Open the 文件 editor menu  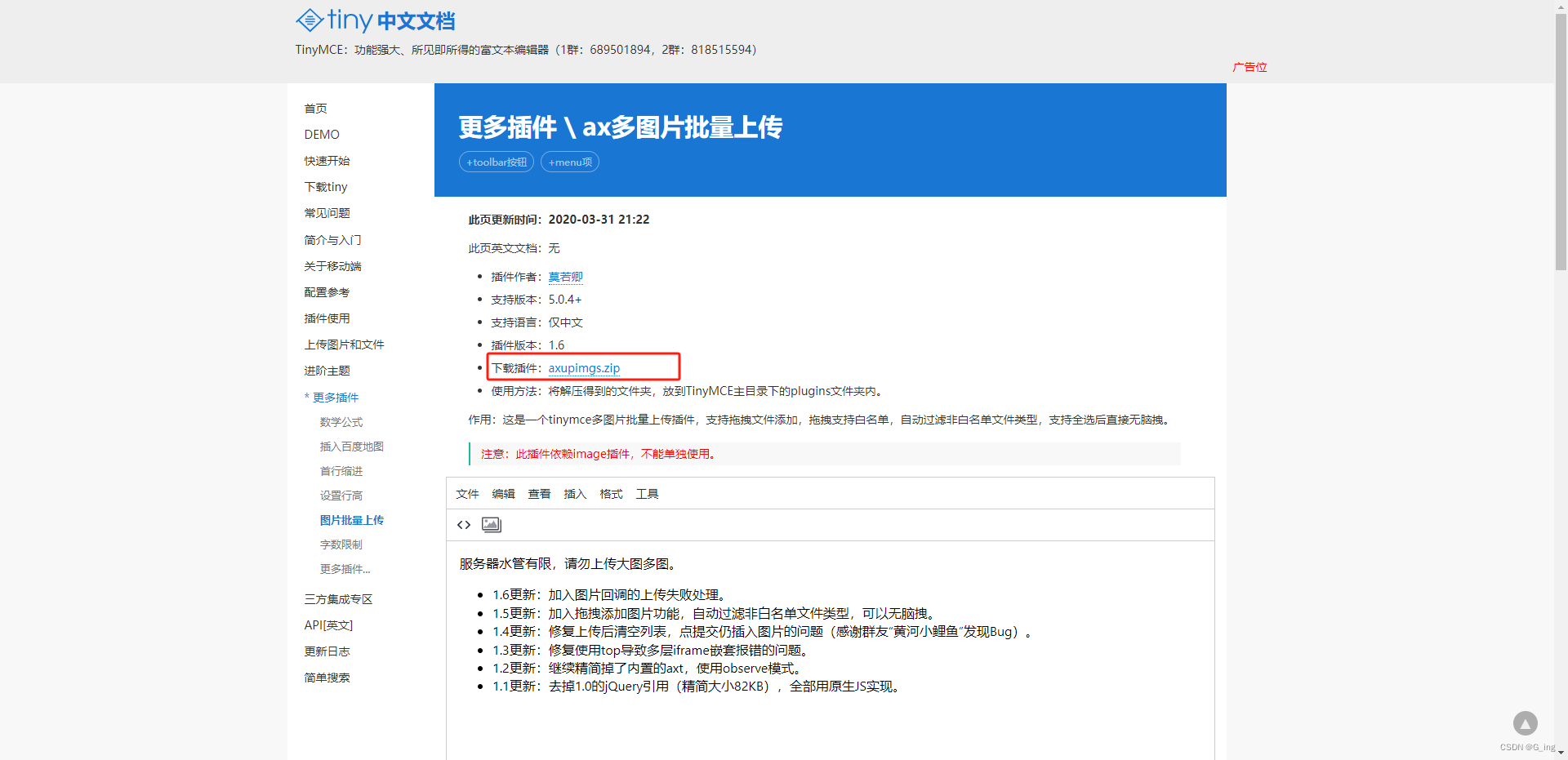(467, 494)
